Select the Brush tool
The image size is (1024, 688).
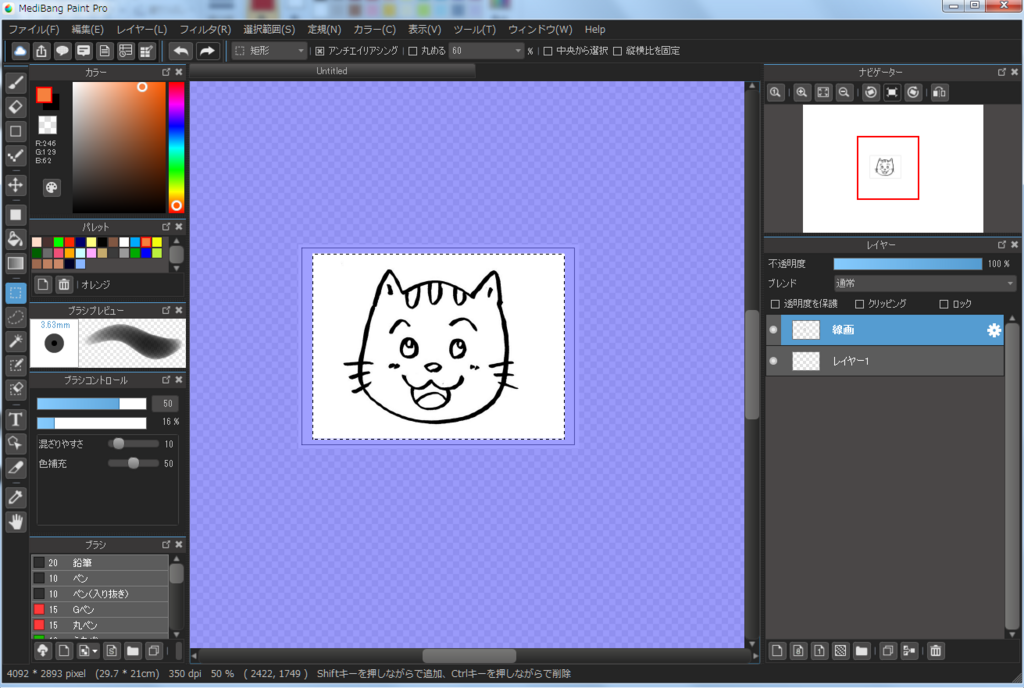(16, 83)
